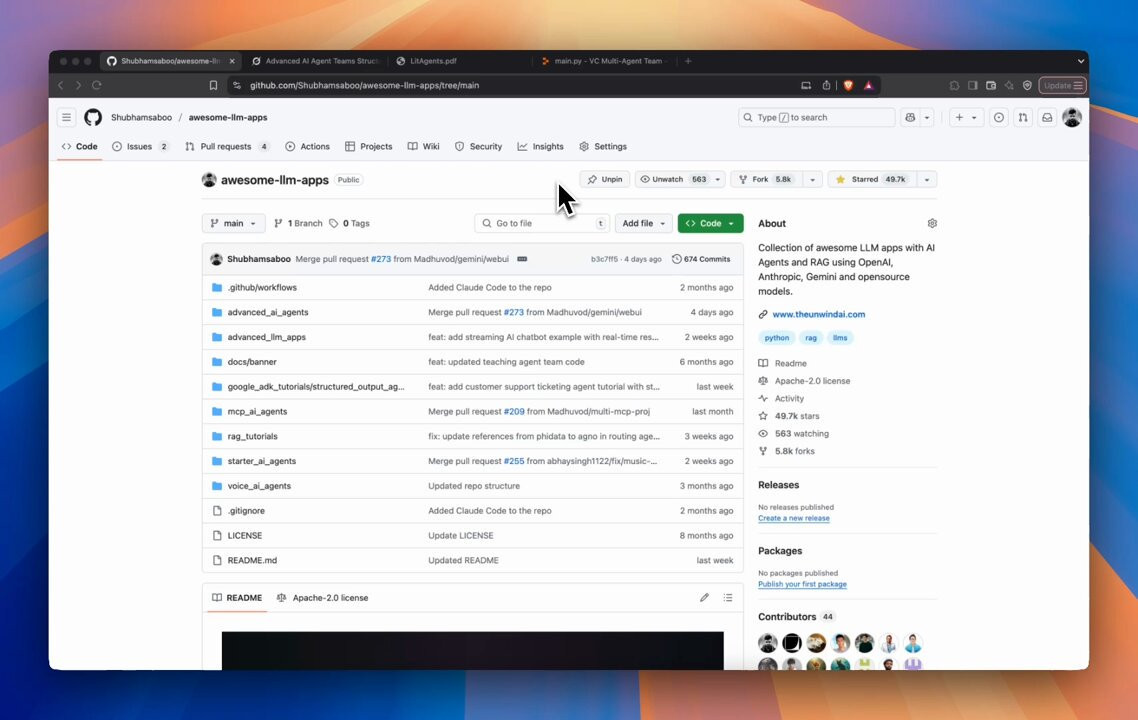Open the main branch dropdown
1138x720 pixels.
tap(233, 223)
